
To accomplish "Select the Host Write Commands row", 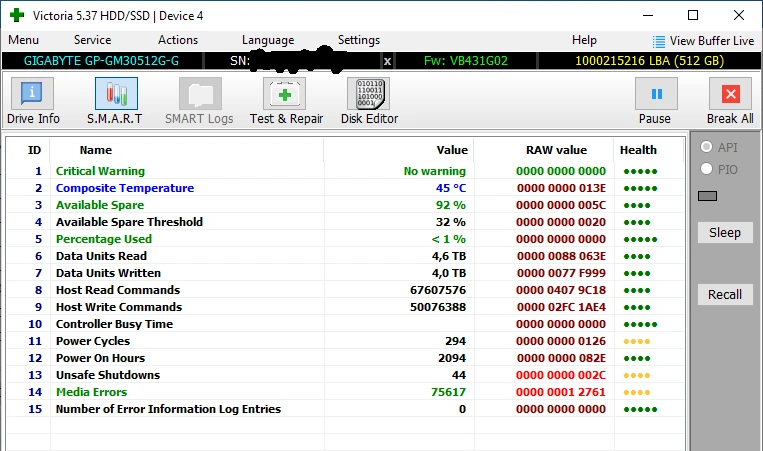I will tap(345, 307).
